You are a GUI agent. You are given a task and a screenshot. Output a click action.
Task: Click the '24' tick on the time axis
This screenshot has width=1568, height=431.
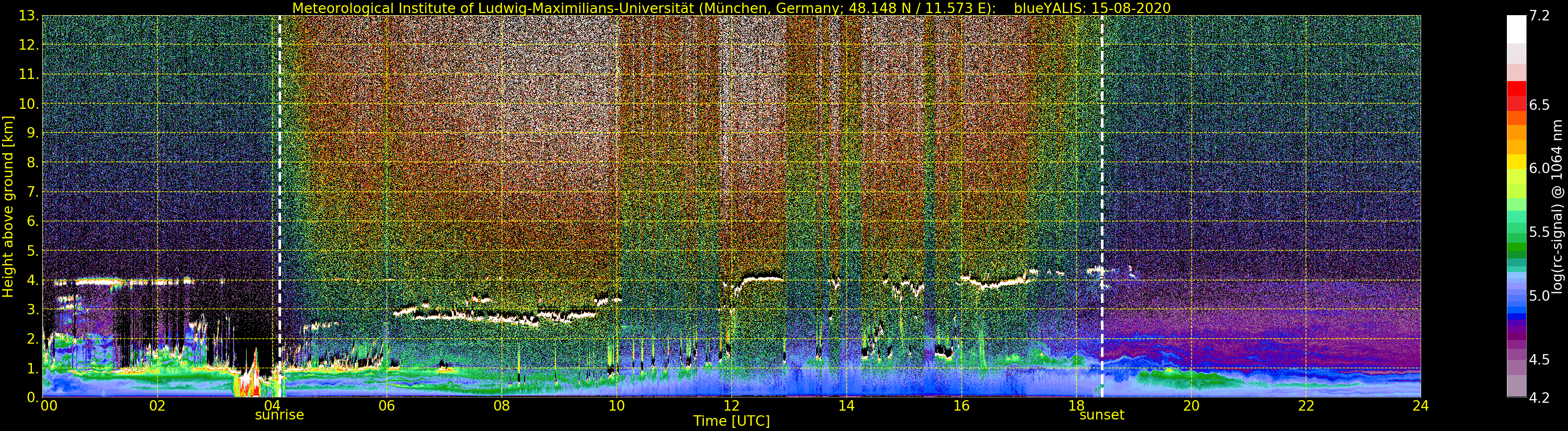1421,405
